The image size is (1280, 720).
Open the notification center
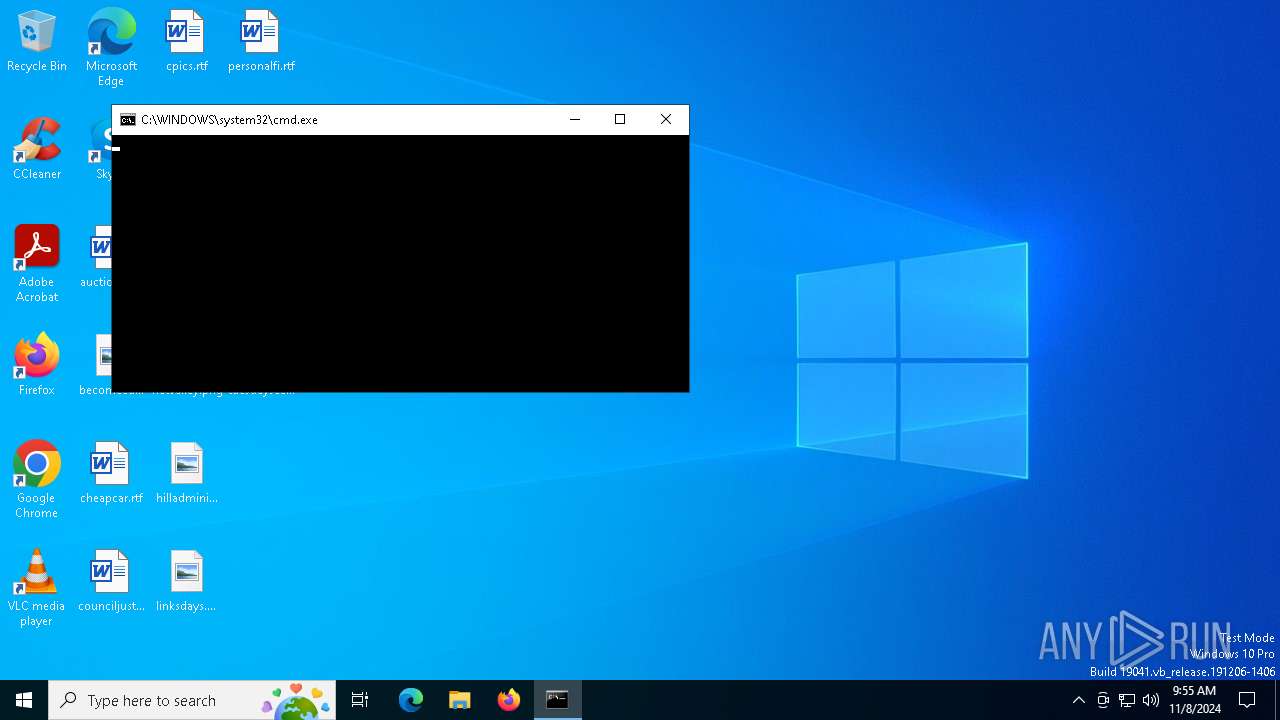[x=1247, y=700]
